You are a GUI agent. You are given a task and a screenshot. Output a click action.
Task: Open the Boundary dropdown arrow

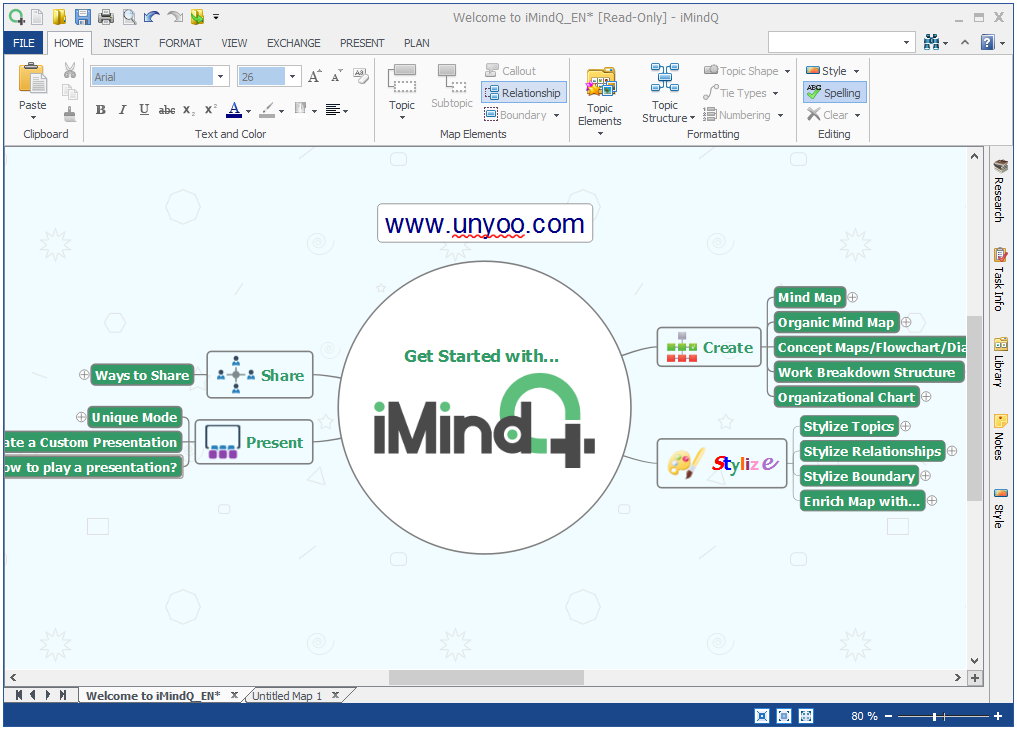tap(556, 115)
